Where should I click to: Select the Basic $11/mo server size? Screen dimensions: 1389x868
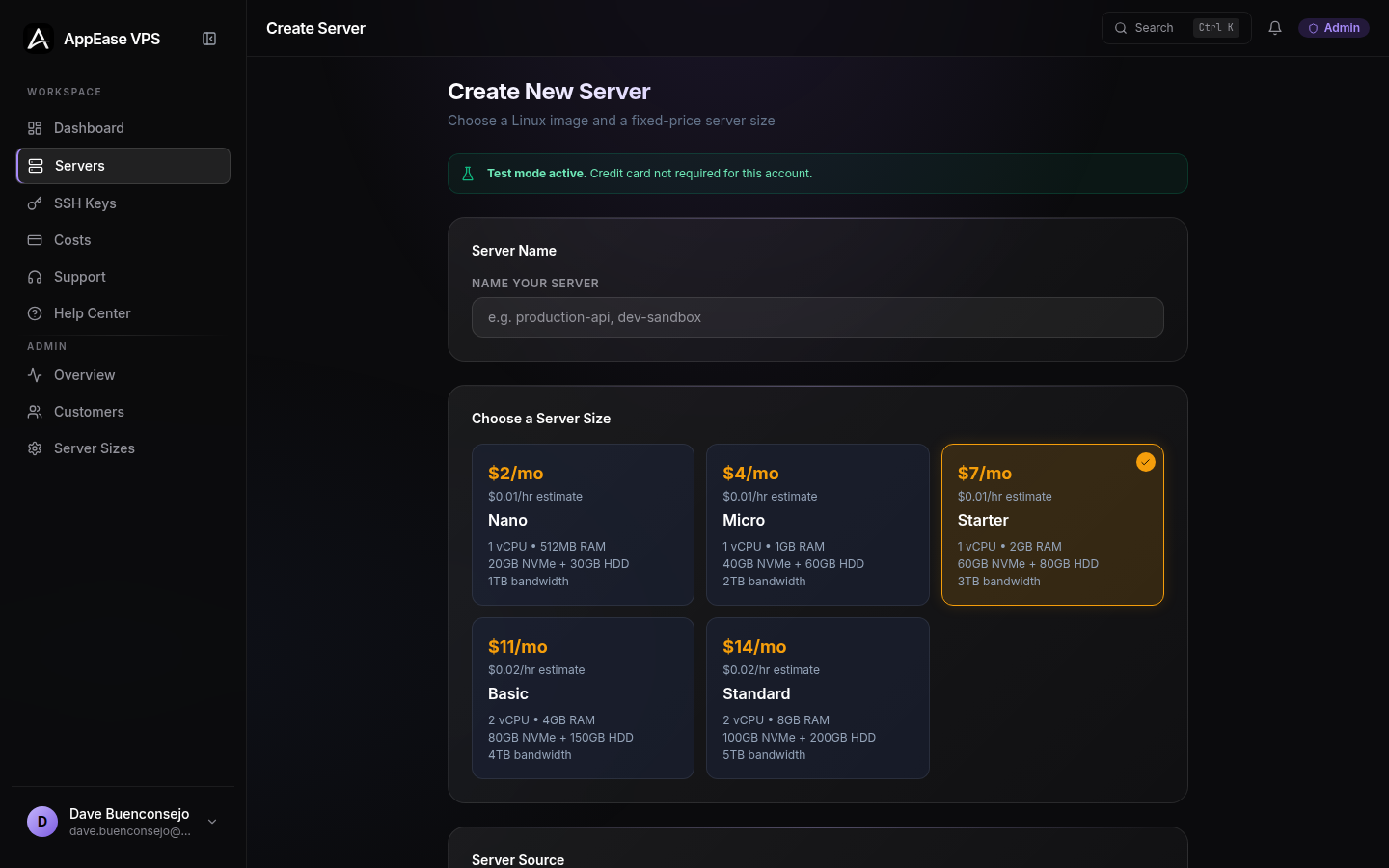pos(583,698)
